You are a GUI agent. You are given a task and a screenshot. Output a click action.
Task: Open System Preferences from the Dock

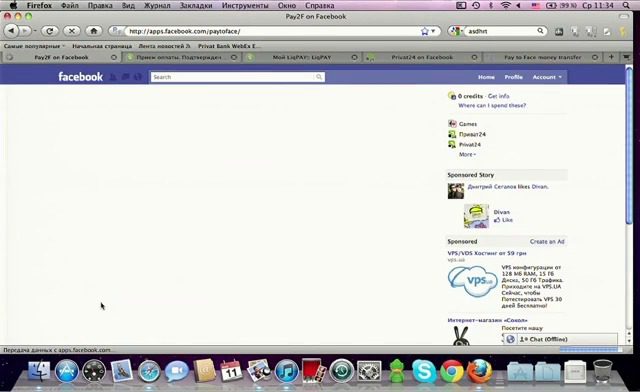point(369,371)
